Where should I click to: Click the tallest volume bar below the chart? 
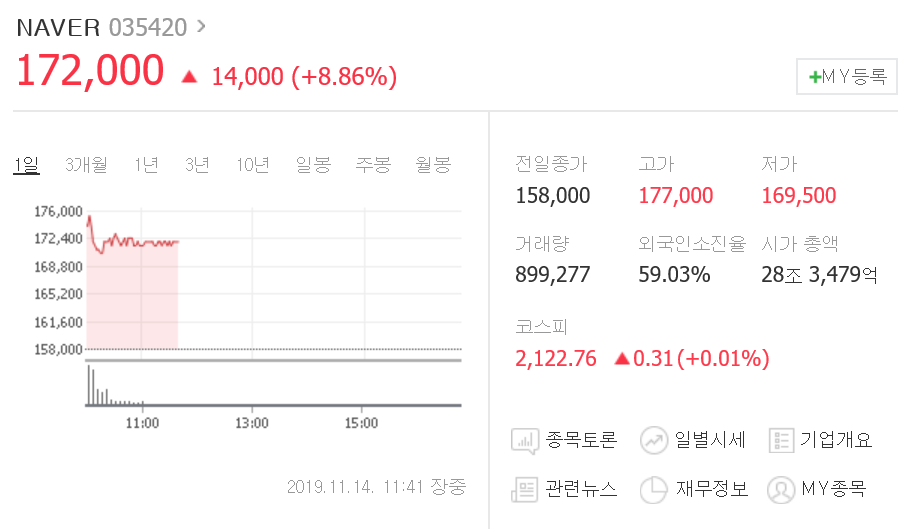coord(88,385)
